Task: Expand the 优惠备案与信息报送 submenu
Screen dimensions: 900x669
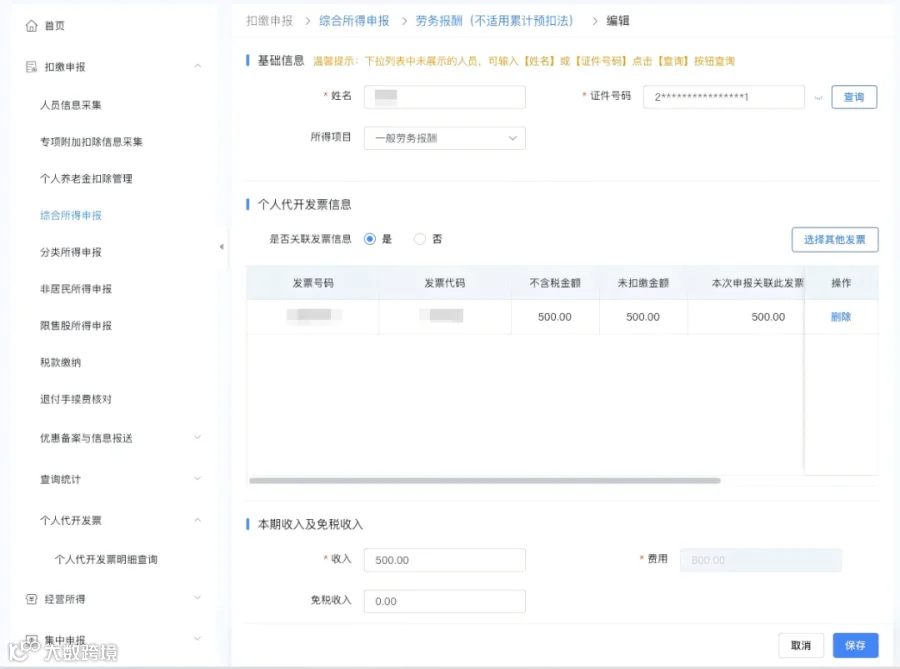Action: [x=197, y=437]
